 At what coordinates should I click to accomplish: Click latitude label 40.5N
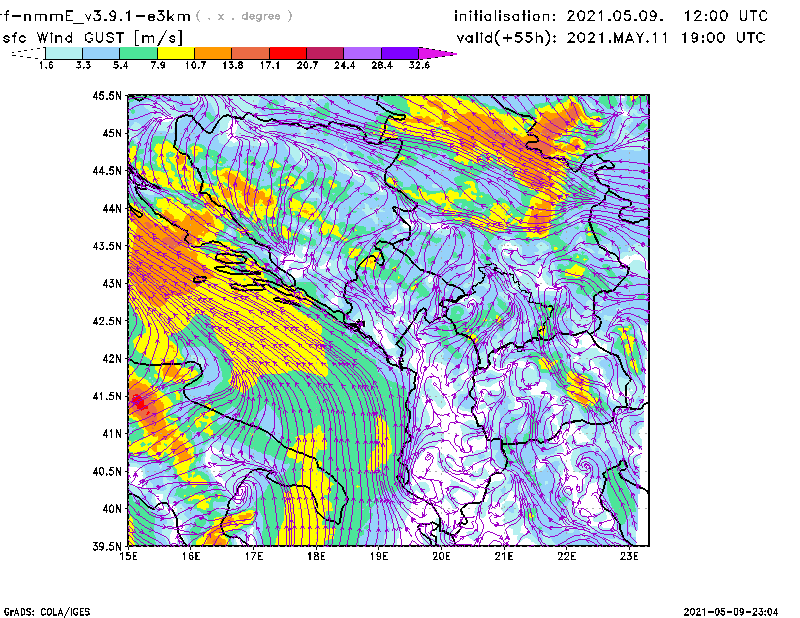(x=107, y=471)
